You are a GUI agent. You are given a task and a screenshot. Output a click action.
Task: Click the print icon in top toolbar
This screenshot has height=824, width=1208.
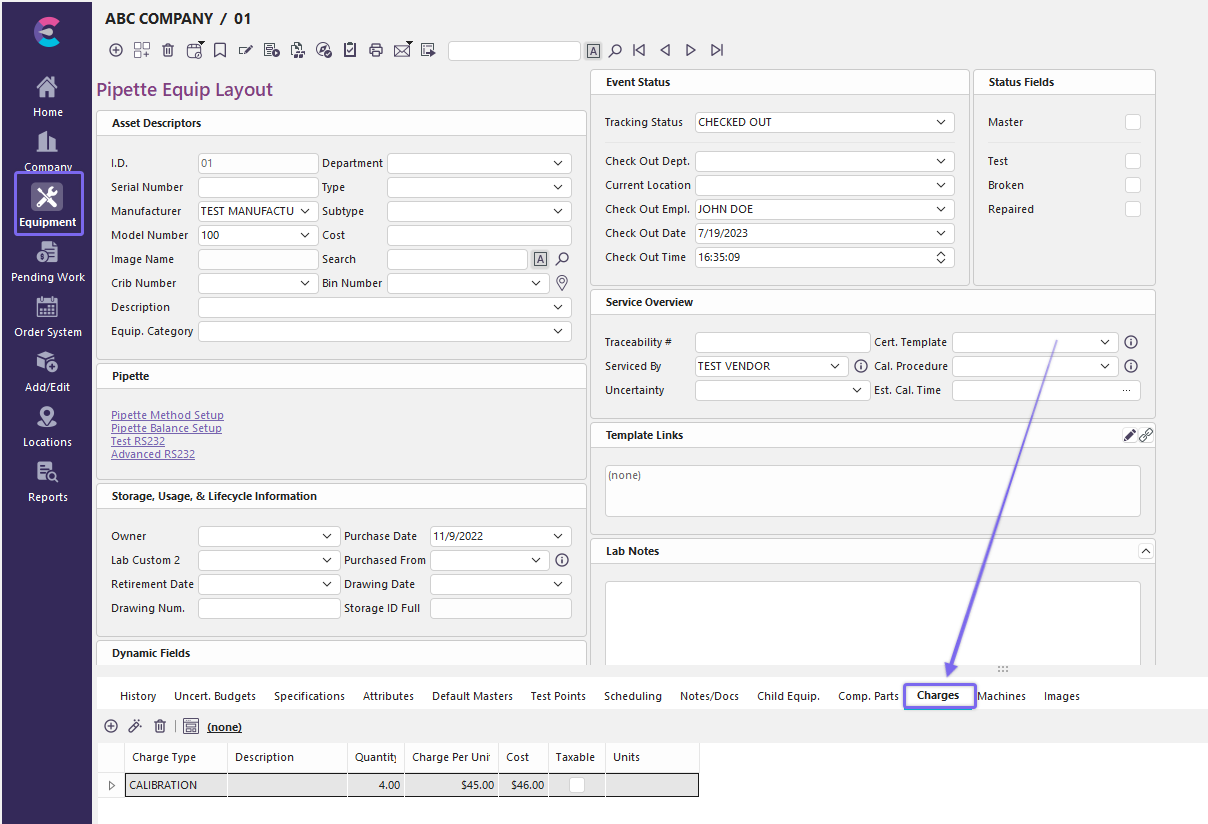(x=376, y=50)
